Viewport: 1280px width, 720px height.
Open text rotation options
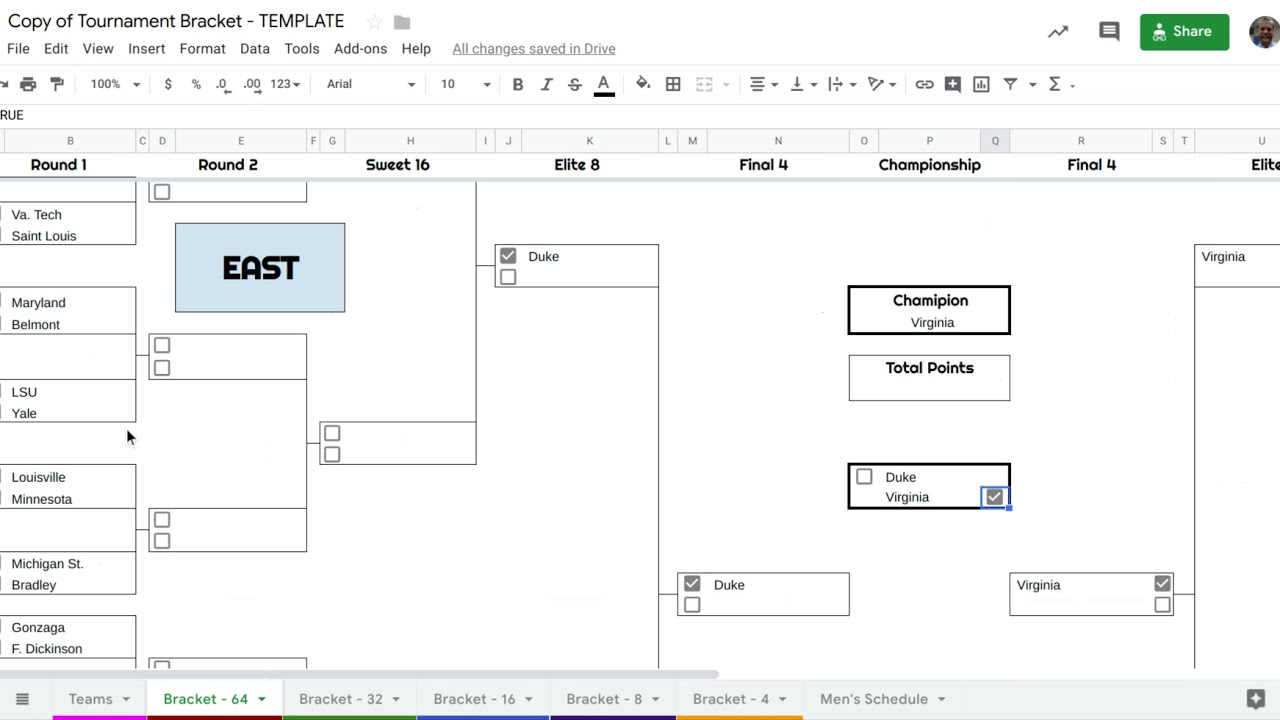coord(881,84)
